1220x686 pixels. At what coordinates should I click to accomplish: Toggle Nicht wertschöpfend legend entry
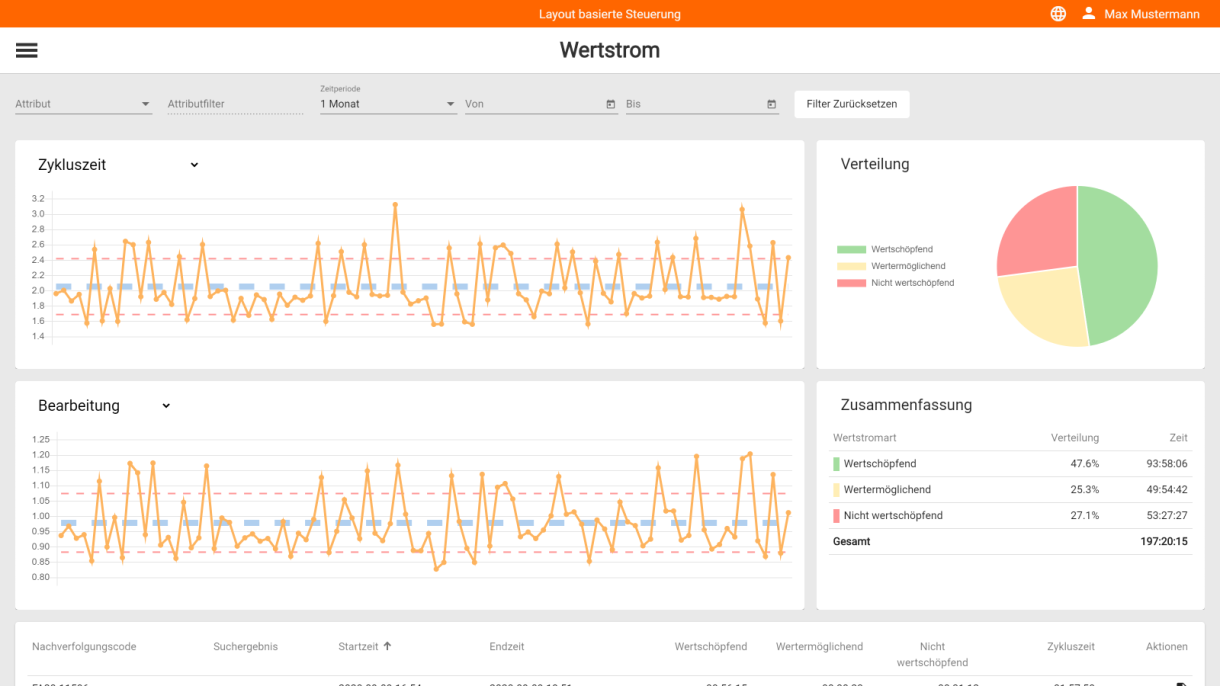point(895,283)
